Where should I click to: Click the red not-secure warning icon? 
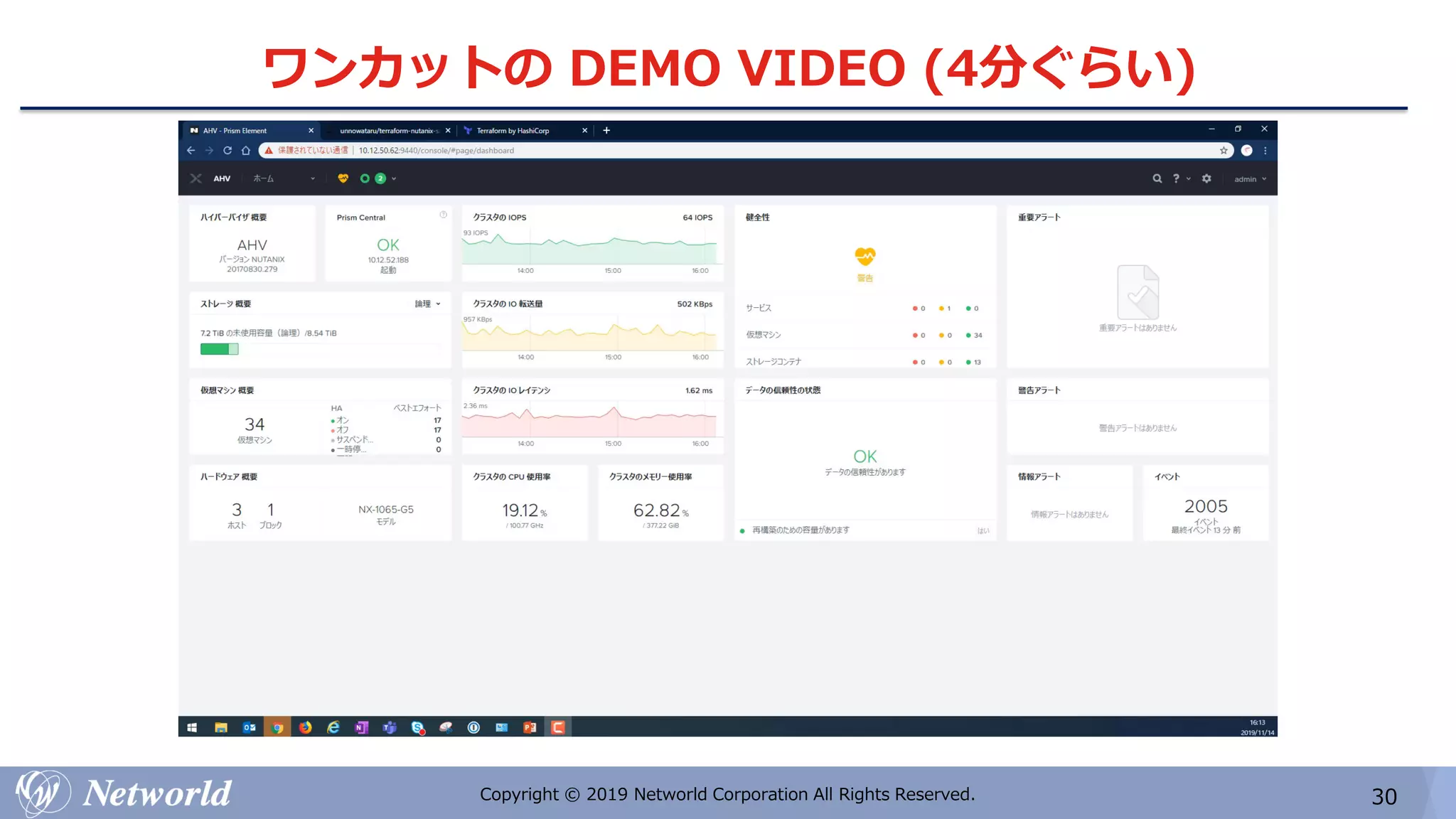pyautogui.click(x=269, y=150)
